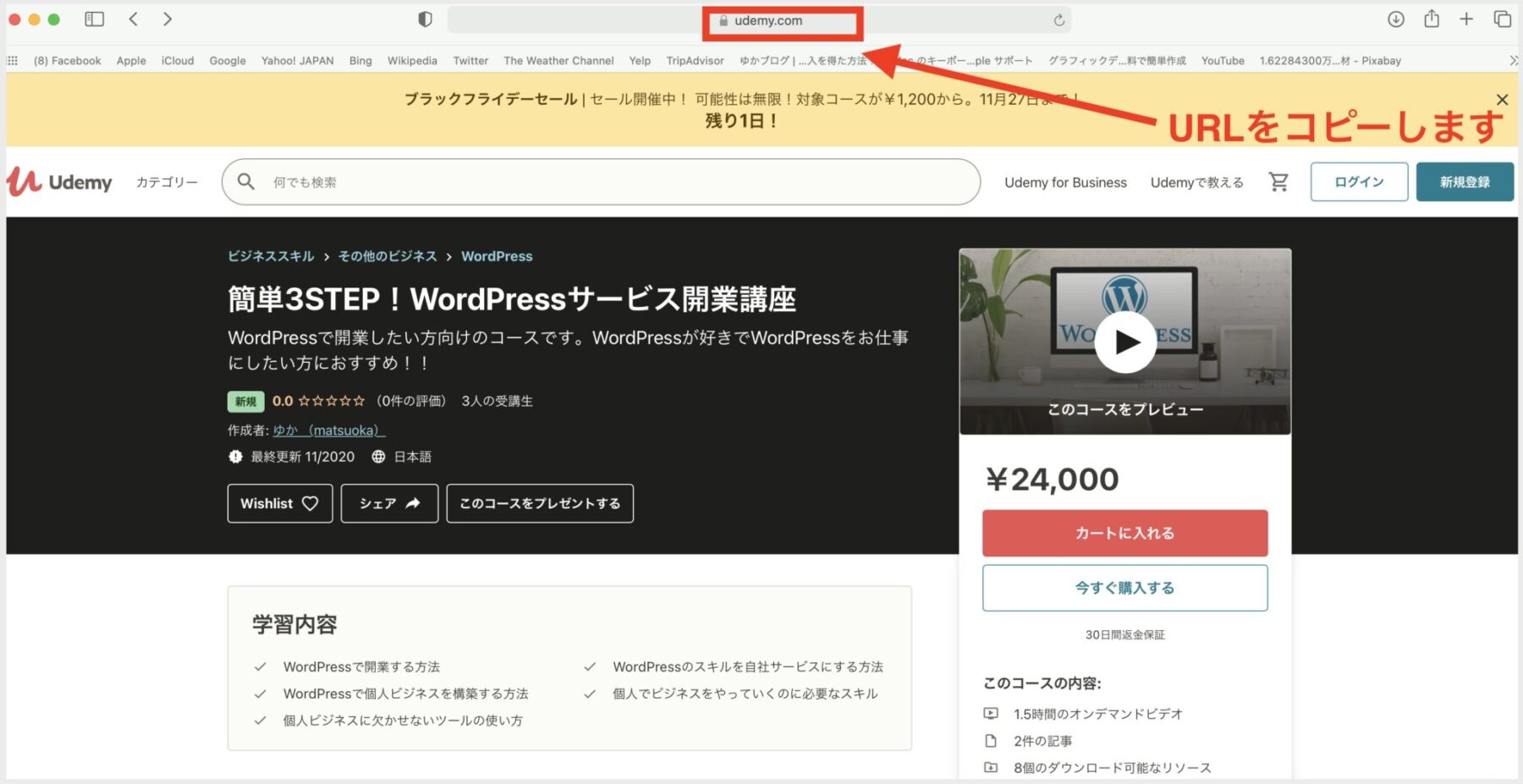Screen dimensions: 1523x784
Task: Open the shopping cart icon
Action: click(1278, 182)
